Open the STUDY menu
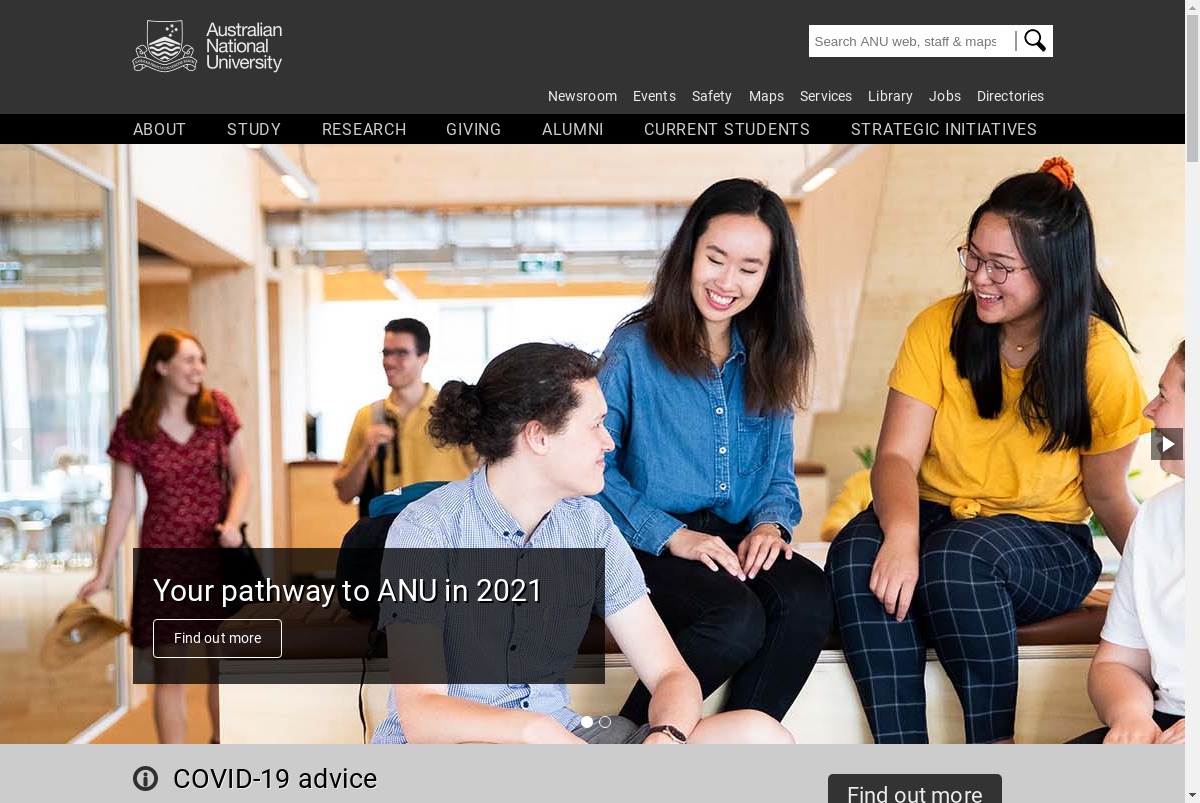 pos(254,129)
